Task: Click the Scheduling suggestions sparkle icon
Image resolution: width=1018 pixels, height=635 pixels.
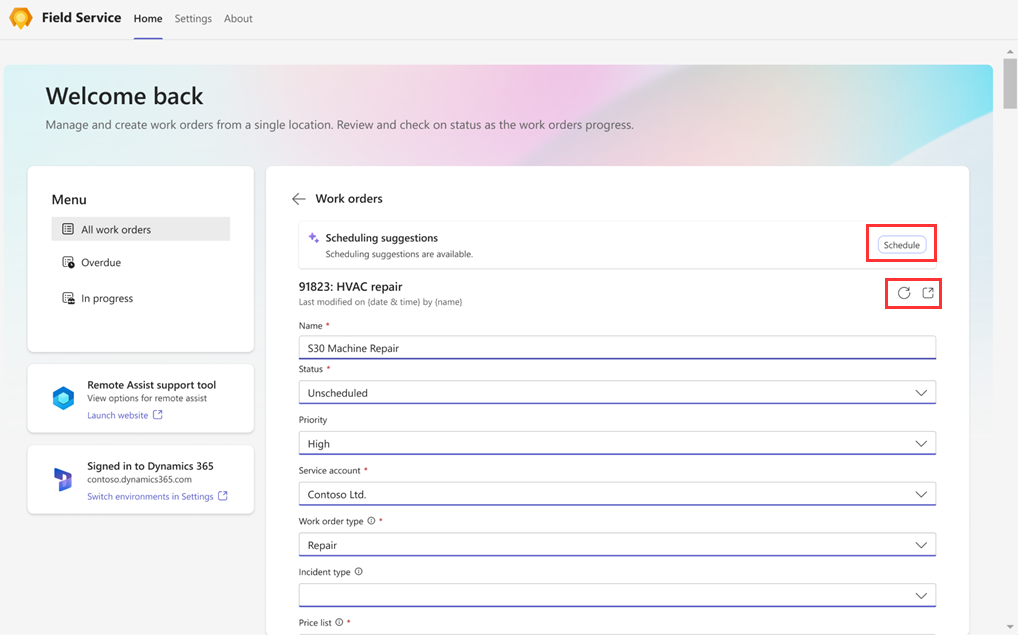Action: 314,238
